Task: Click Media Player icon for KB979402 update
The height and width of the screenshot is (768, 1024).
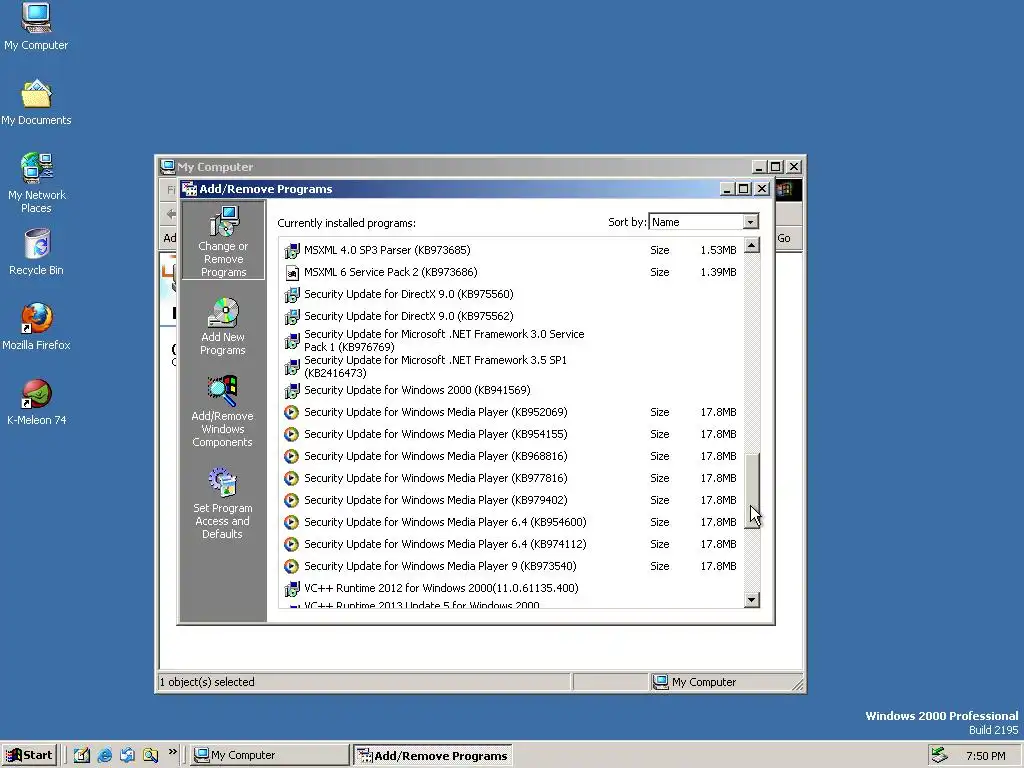Action: (x=292, y=500)
